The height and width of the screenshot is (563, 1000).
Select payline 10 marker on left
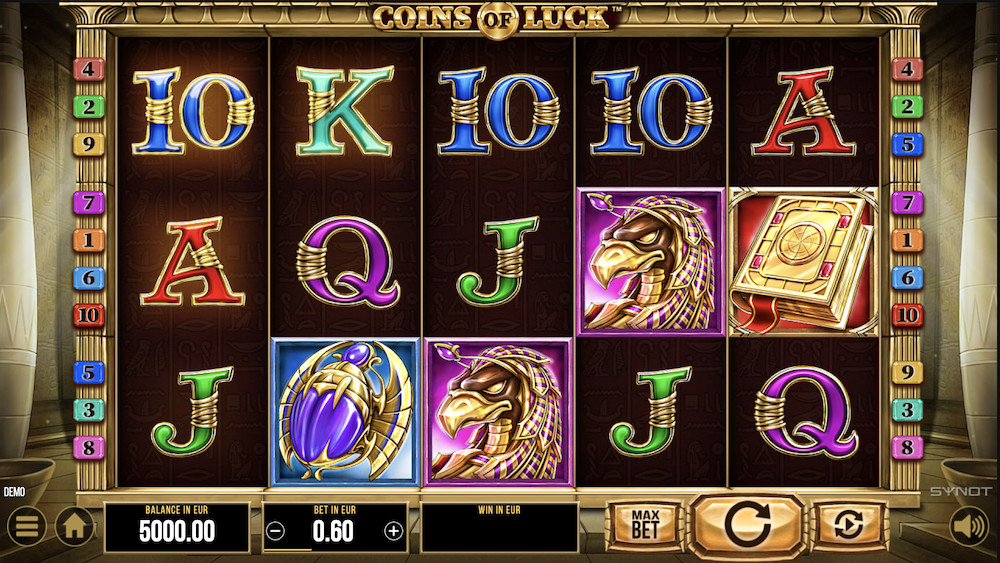(89, 315)
